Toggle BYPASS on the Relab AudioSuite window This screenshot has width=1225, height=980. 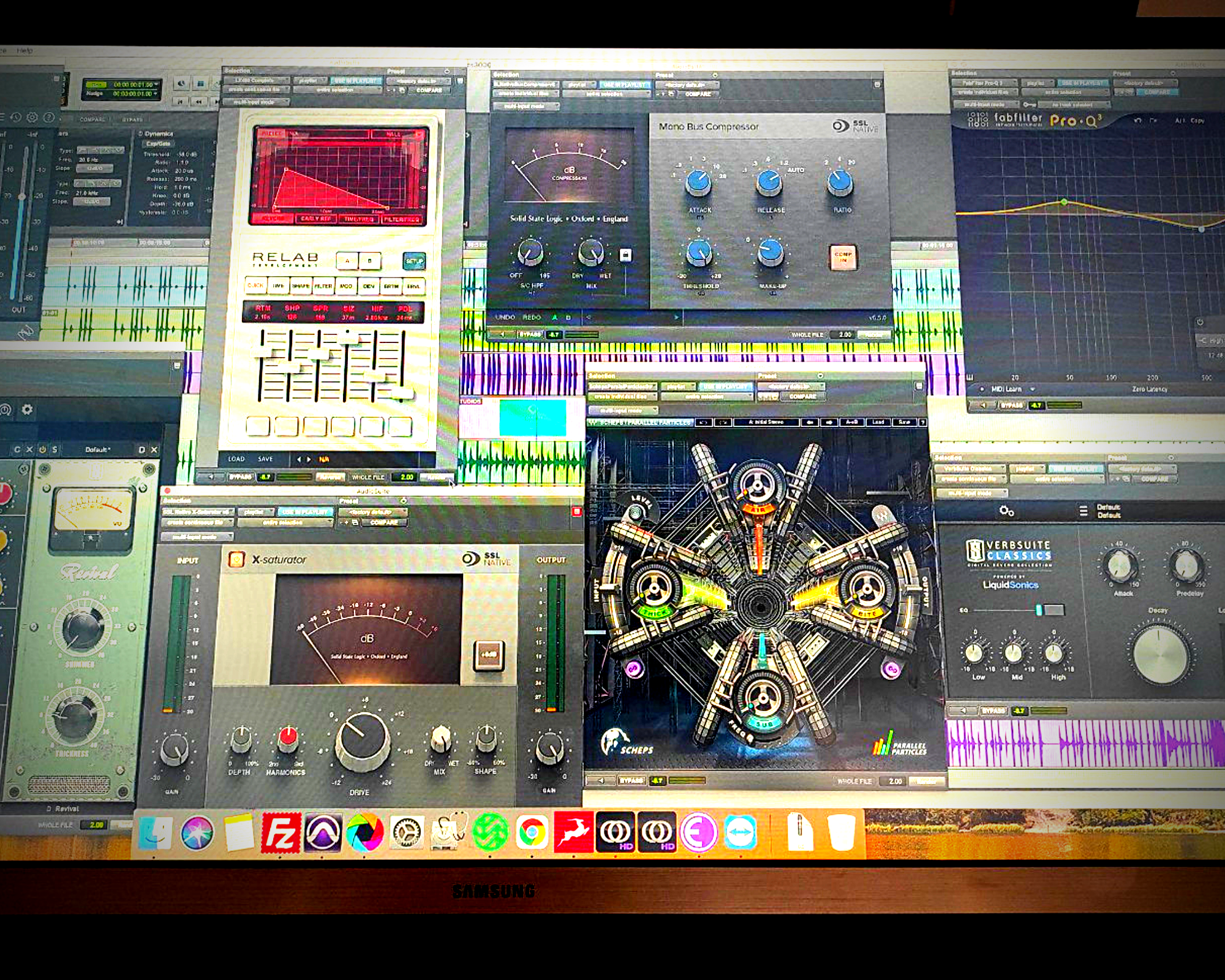241,477
